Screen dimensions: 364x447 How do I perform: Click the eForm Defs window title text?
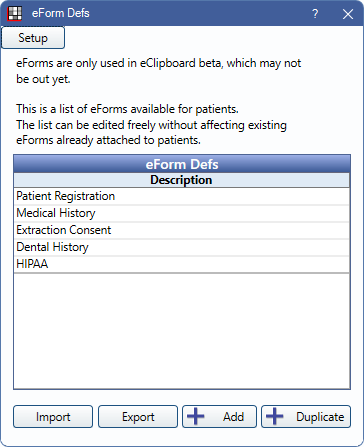pyautogui.click(x=61, y=13)
